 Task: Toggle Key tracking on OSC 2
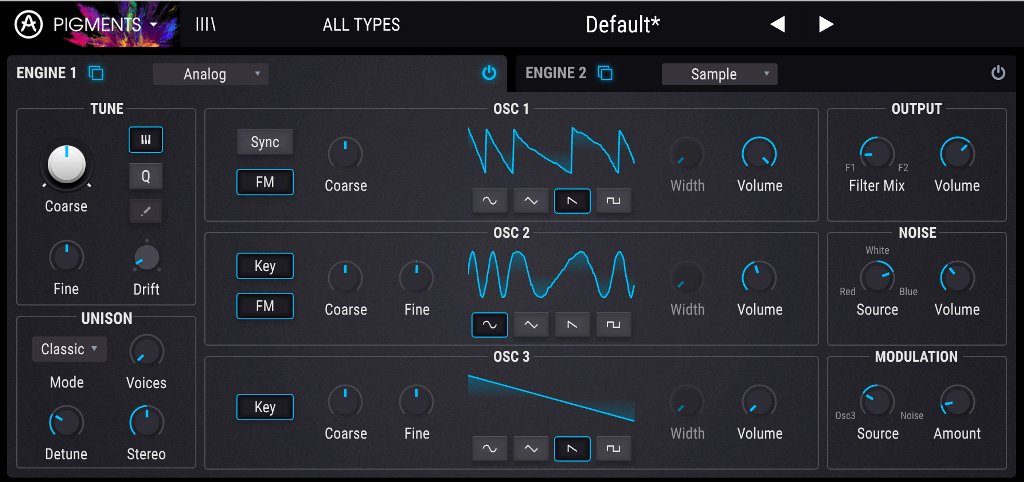[x=265, y=266]
